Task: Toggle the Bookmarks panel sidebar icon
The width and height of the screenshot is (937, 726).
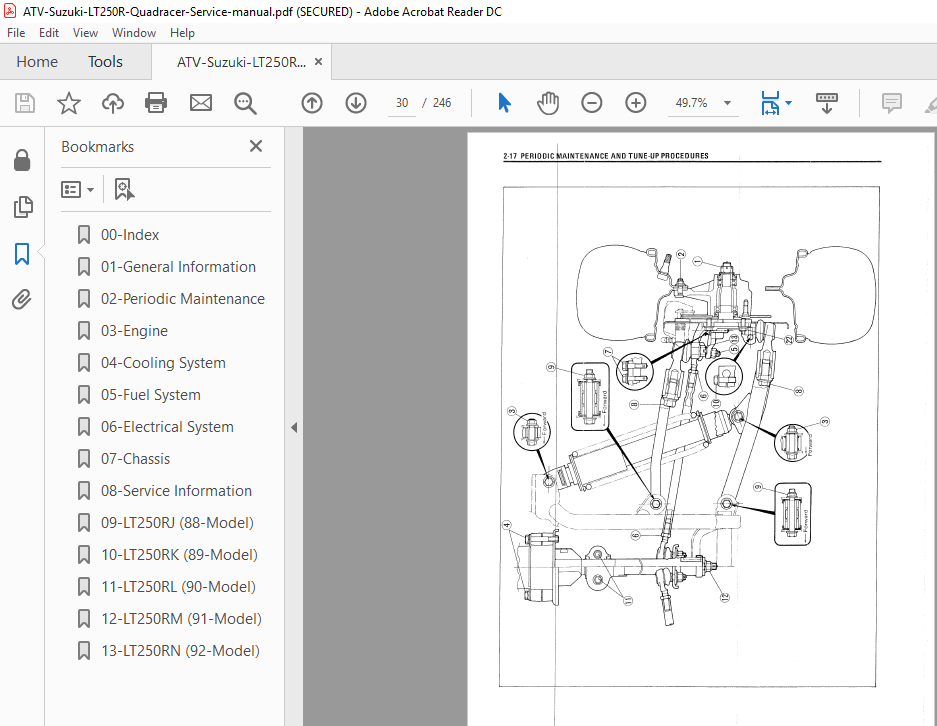Action: [x=22, y=253]
